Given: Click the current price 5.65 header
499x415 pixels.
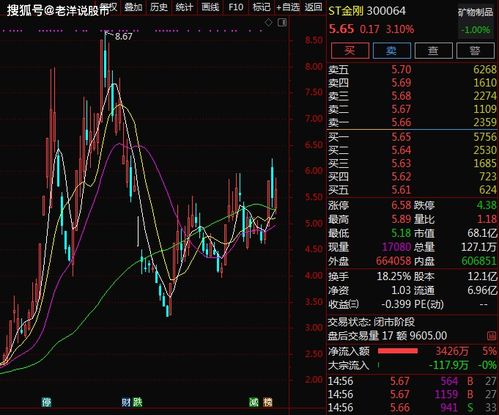Looking at the screenshot, I should [x=341, y=29].
